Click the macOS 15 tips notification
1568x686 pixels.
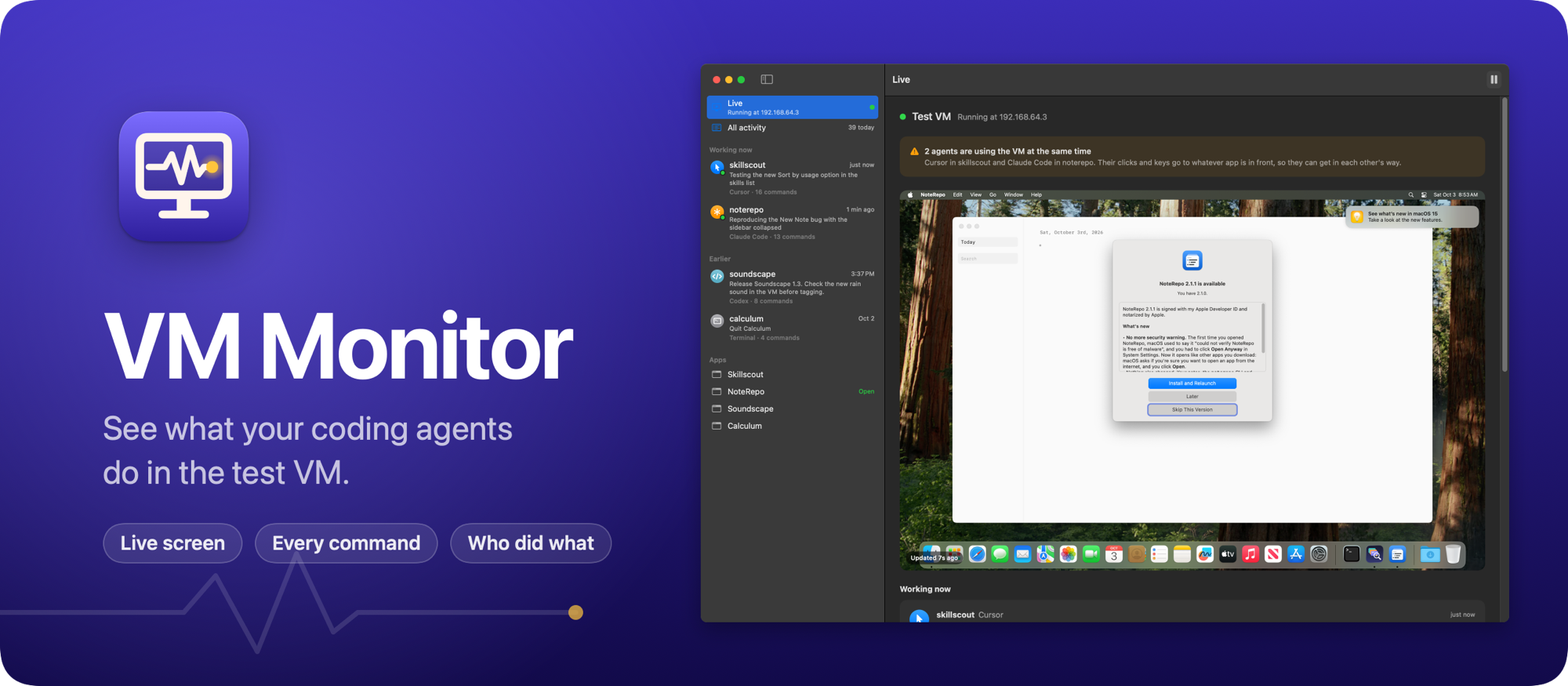pos(1412,216)
